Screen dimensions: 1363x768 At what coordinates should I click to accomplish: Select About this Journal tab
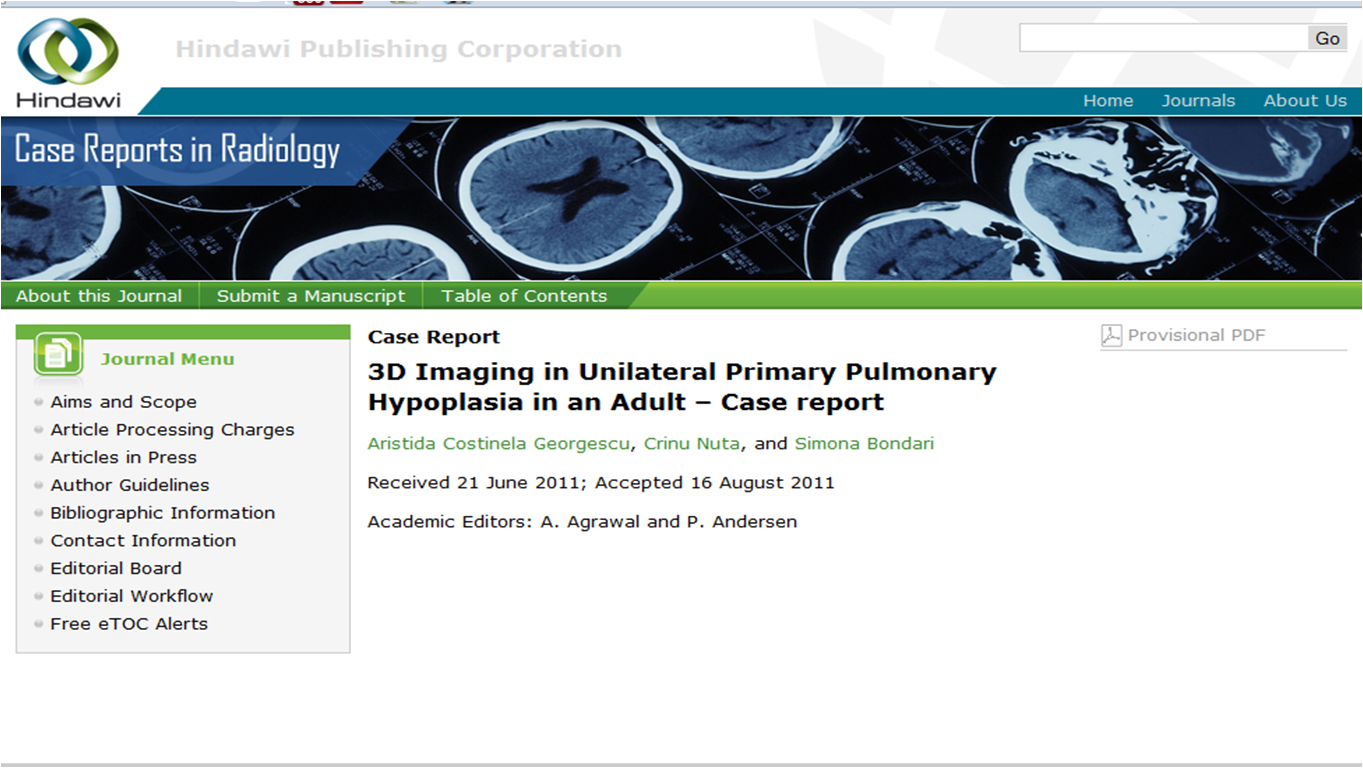(x=99, y=296)
